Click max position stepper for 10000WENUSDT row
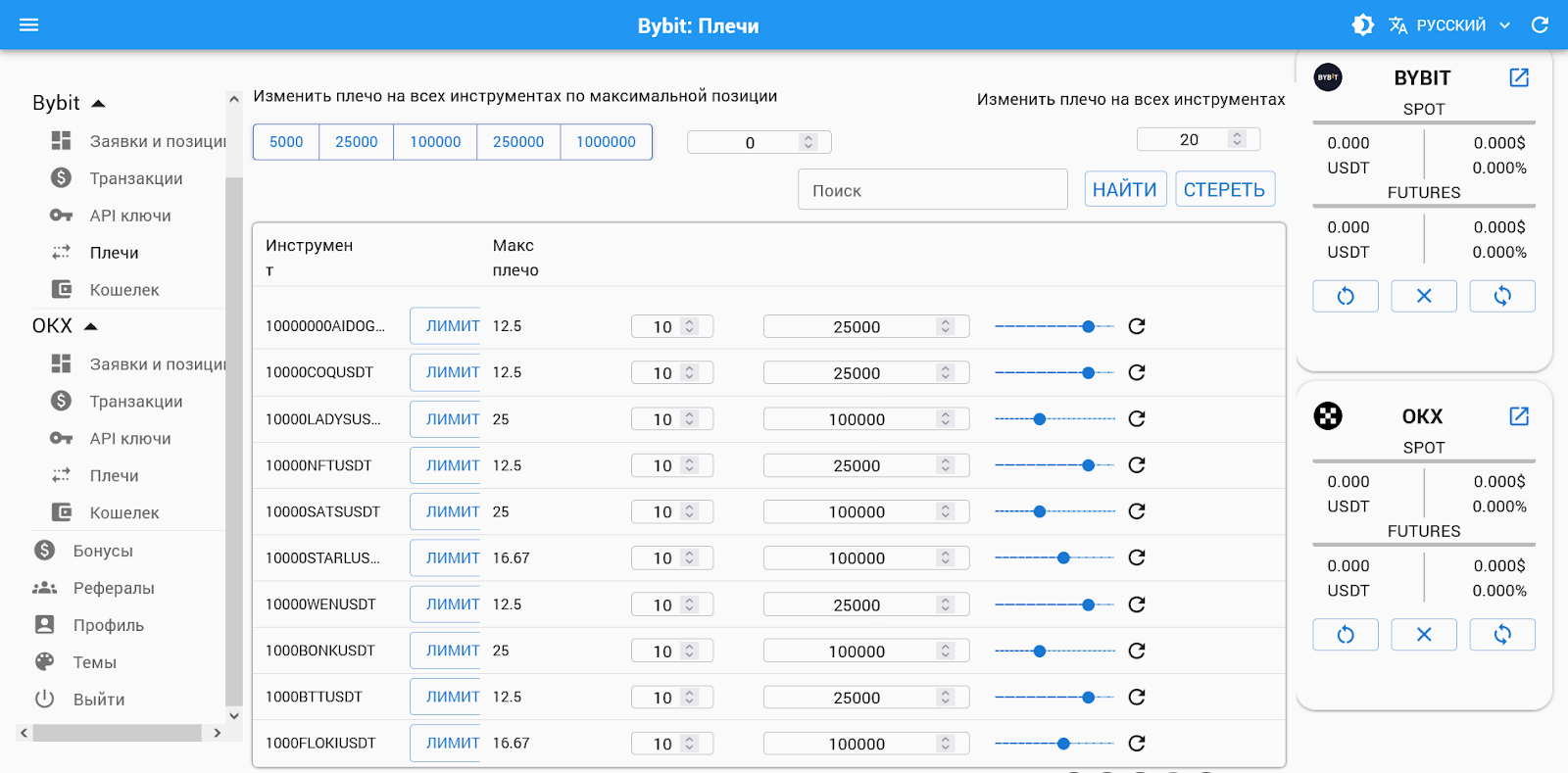This screenshot has width=1568, height=773. tap(946, 604)
